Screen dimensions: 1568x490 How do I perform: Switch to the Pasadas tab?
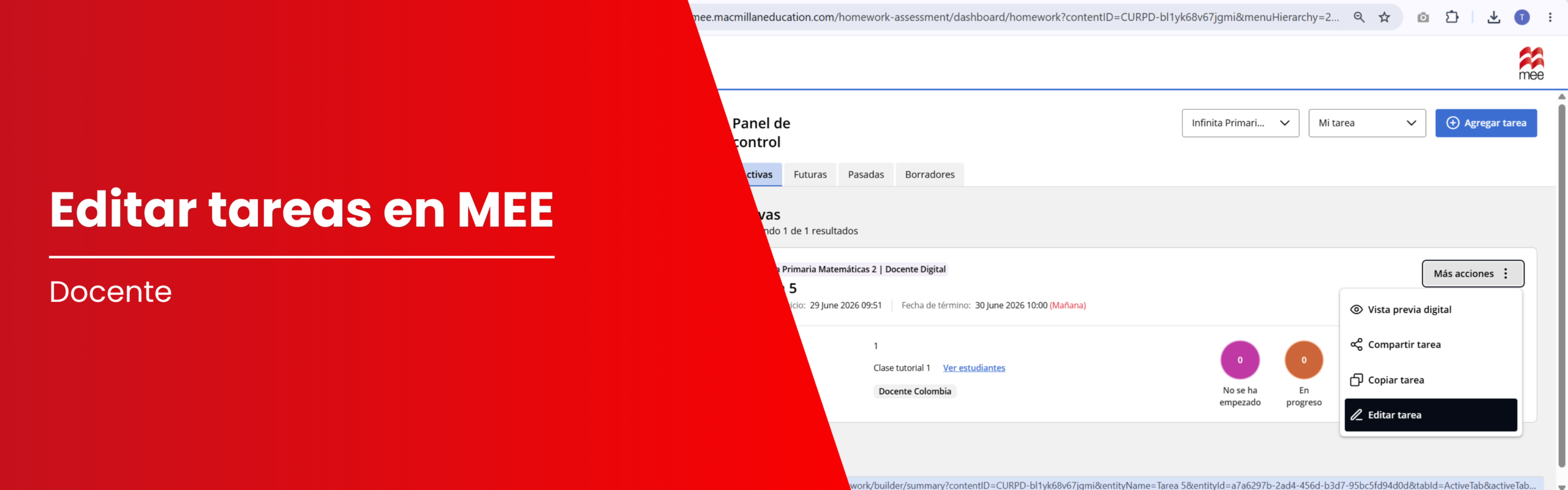pos(865,175)
